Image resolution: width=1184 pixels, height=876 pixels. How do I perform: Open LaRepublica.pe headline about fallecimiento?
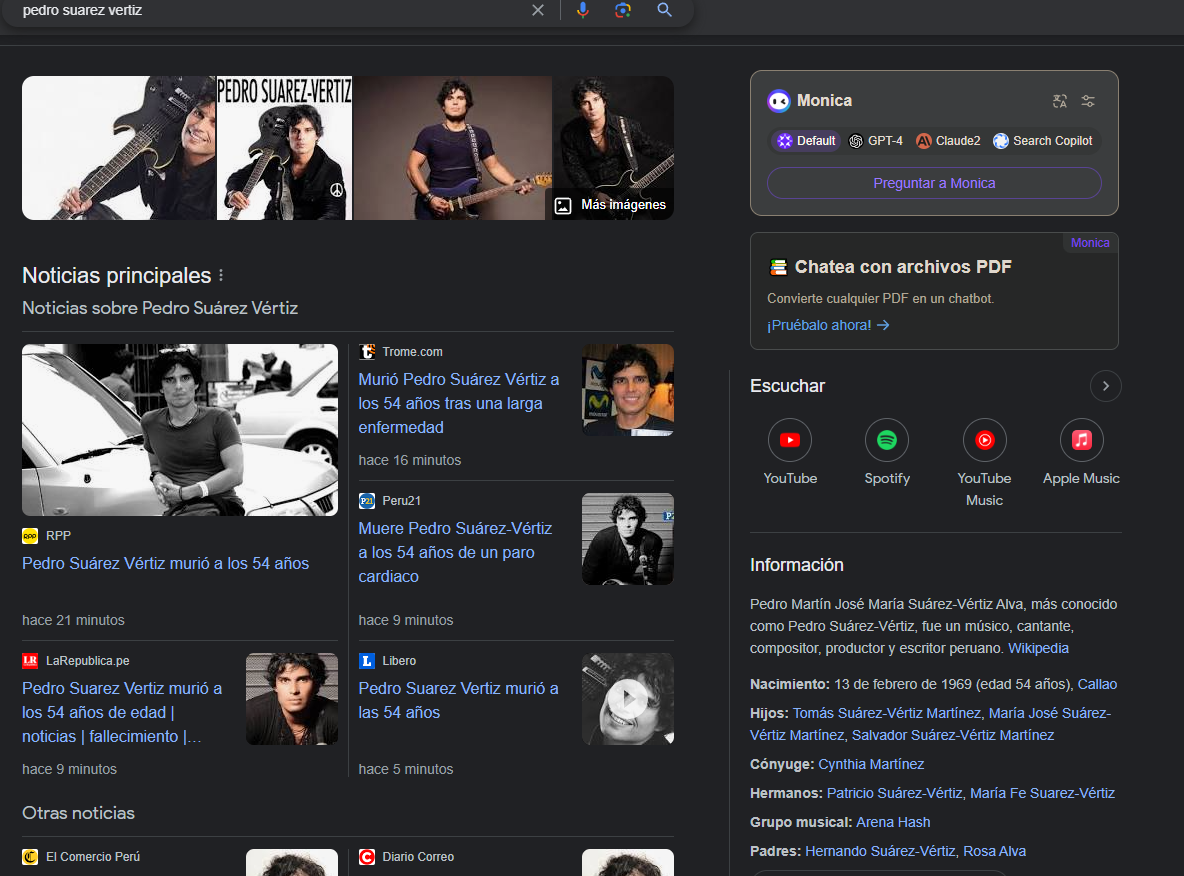click(x=122, y=712)
